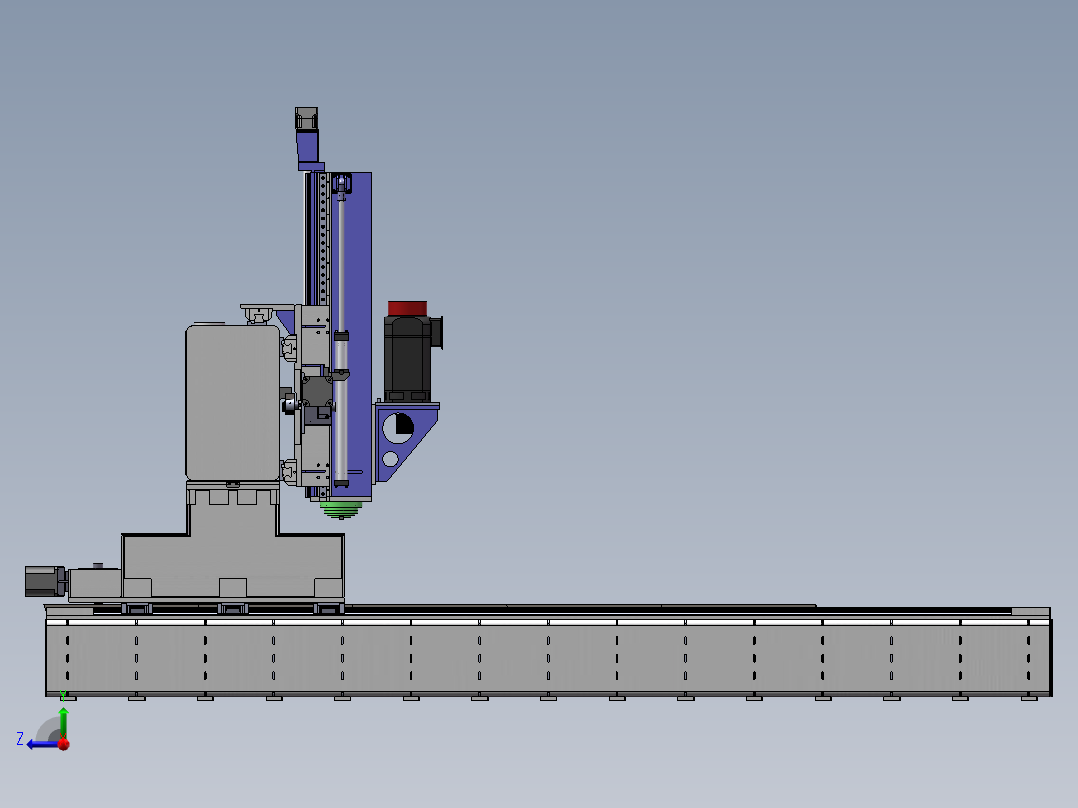Select the gray gearbox block beside the left motor
Screen dimensions: 1078x808
(x=95, y=582)
